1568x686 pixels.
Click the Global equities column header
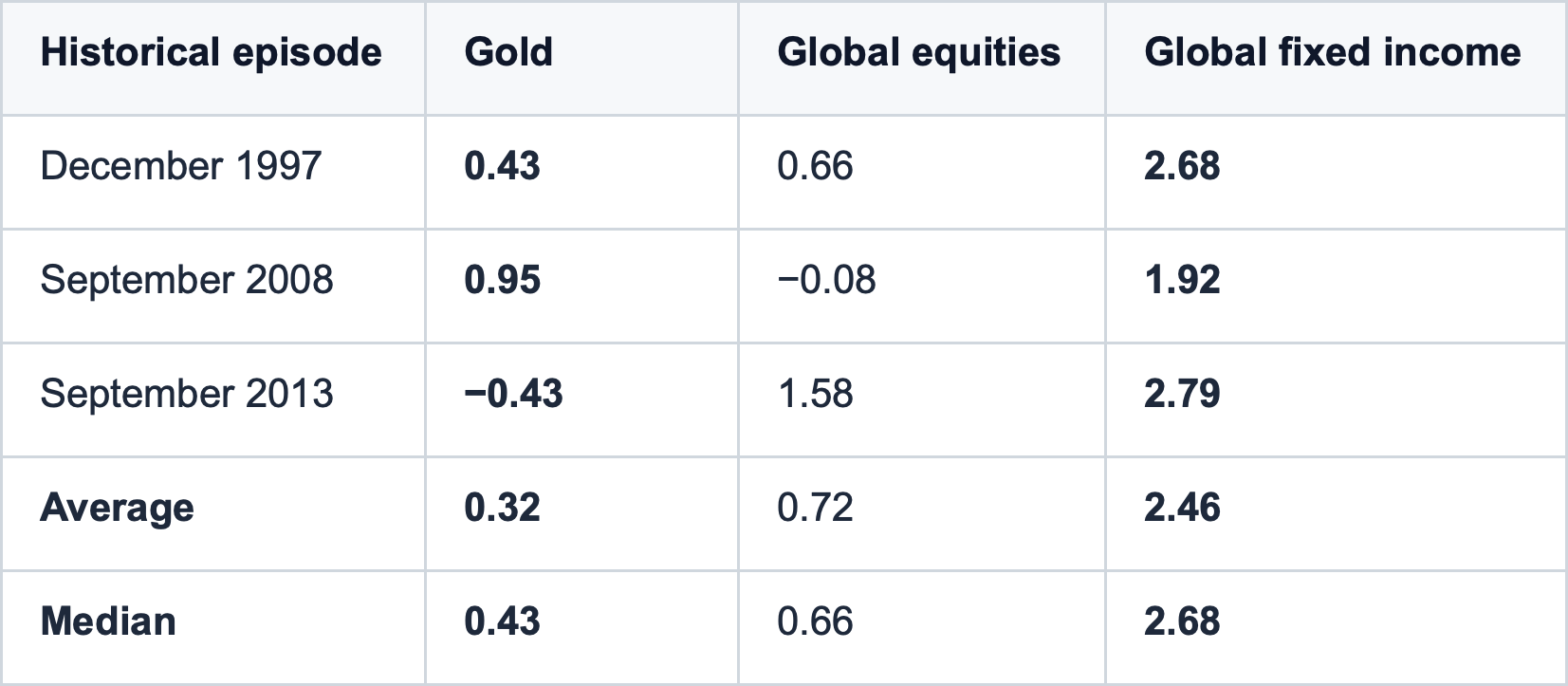coord(918,52)
